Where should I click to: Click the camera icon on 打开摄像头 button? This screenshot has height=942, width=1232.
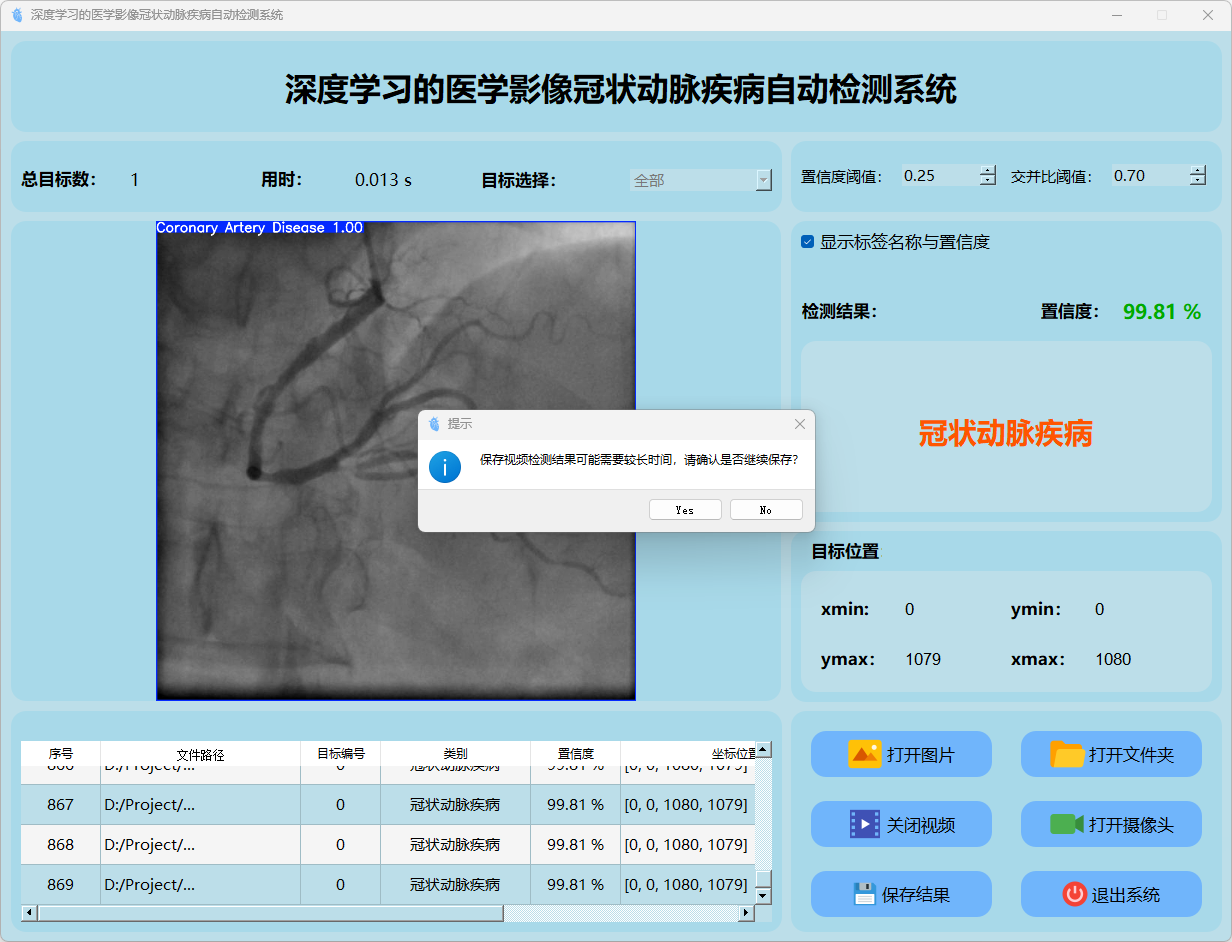coord(1067,824)
